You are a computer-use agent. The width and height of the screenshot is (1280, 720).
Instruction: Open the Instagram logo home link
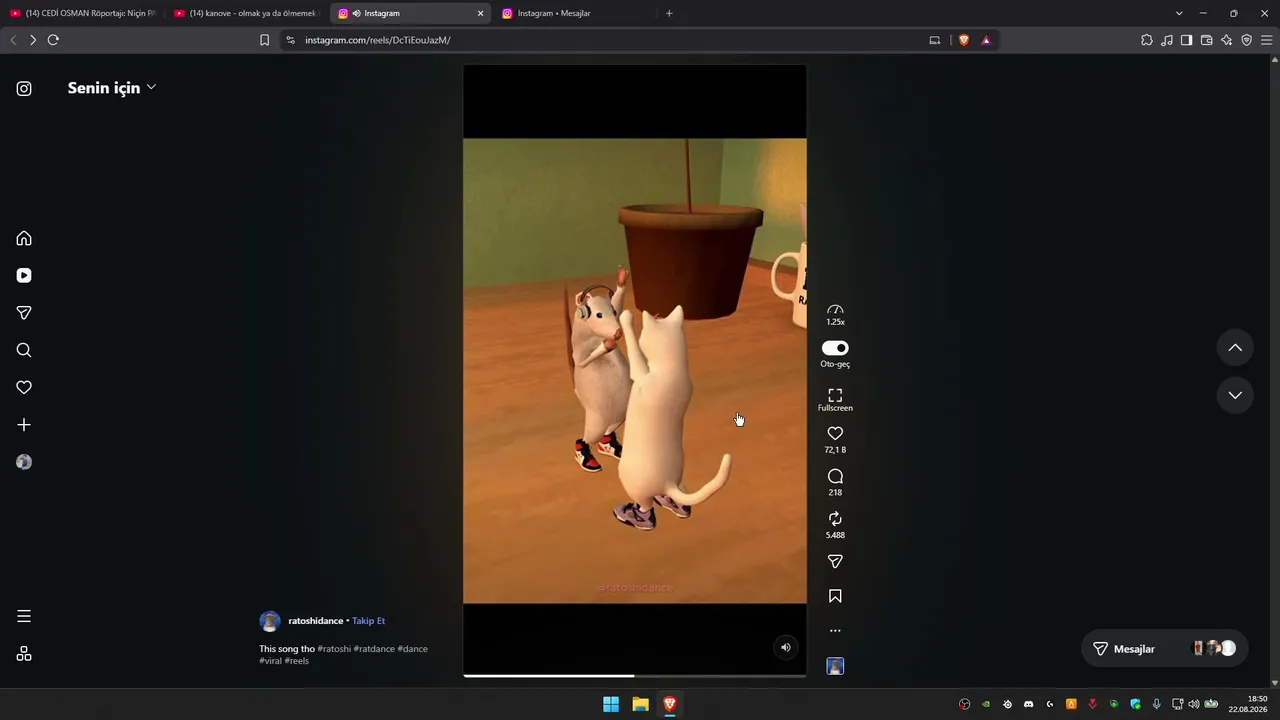point(24,88)
